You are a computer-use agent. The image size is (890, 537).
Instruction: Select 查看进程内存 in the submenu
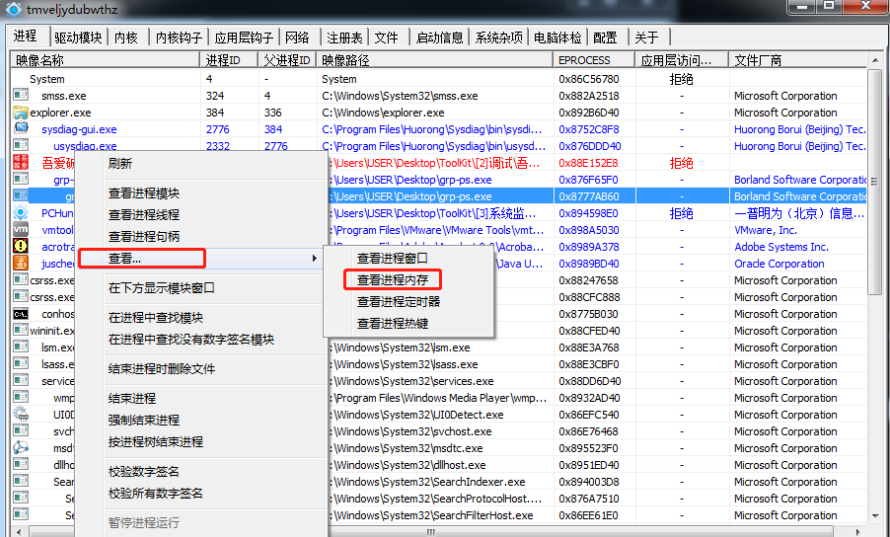coord(409,280)
